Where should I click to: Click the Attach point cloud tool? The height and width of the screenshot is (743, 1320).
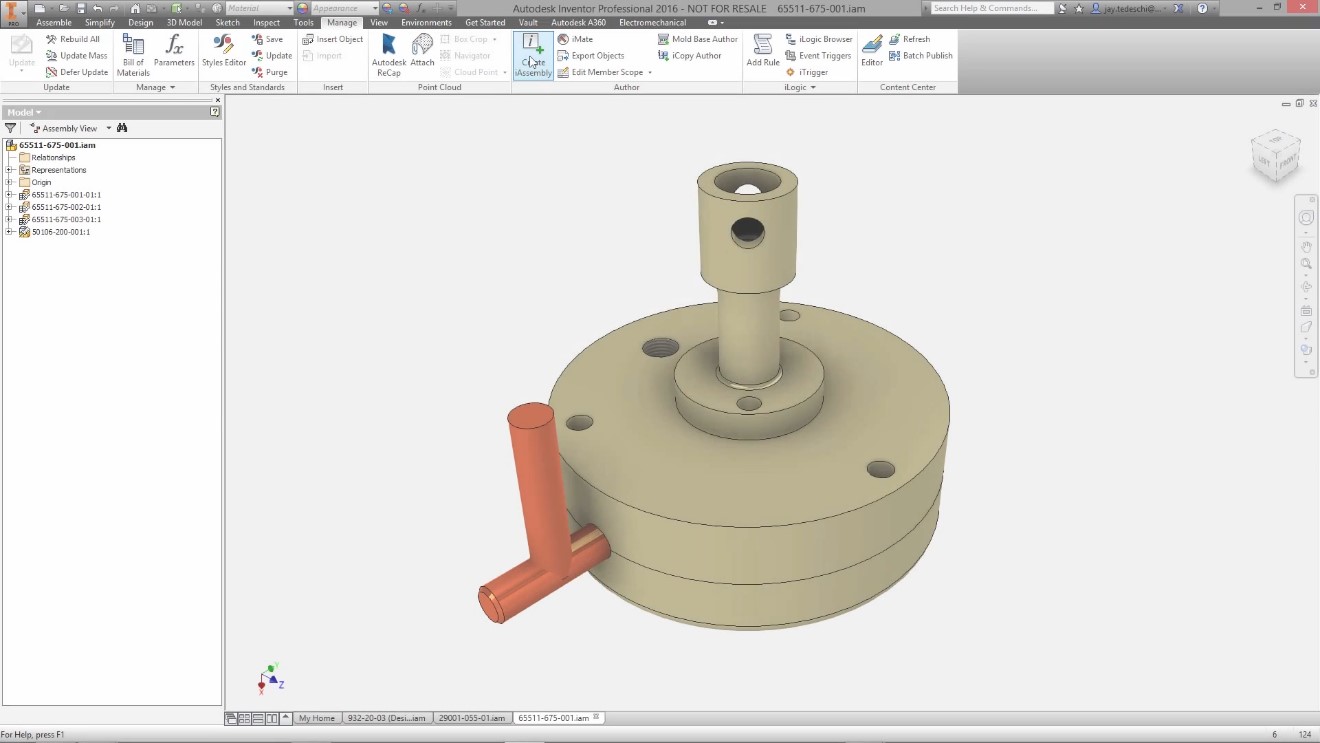pos(423,51)
